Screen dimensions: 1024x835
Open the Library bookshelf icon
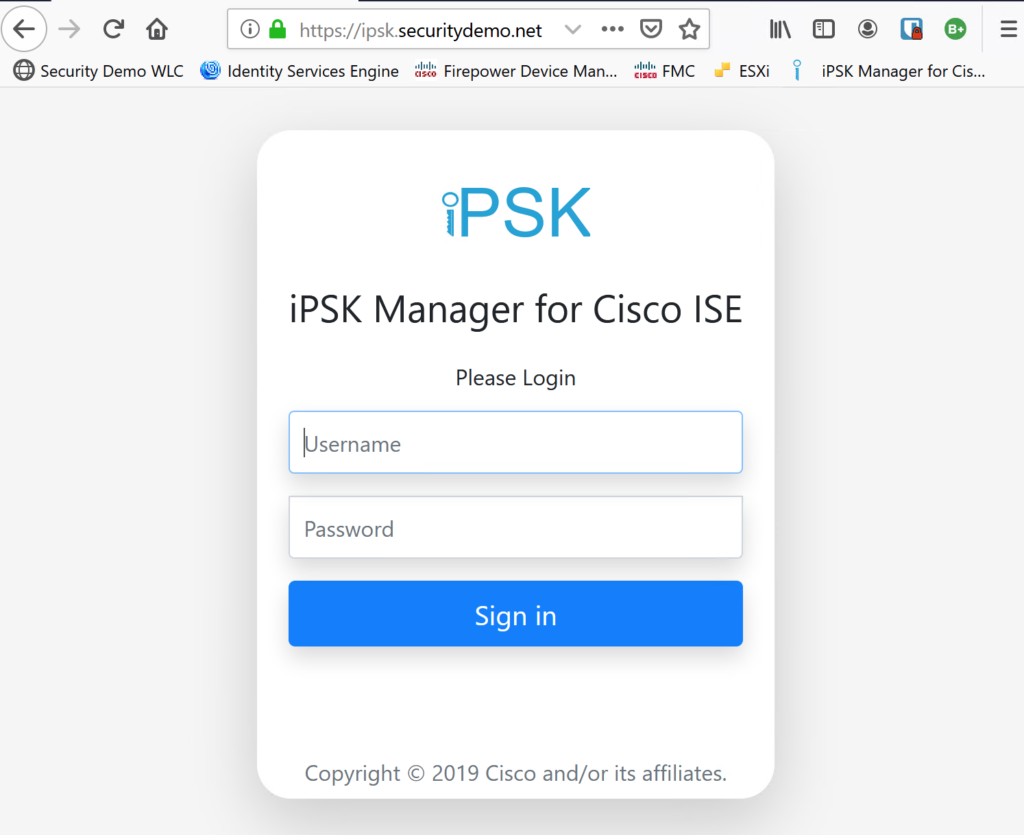click(780, 29)
